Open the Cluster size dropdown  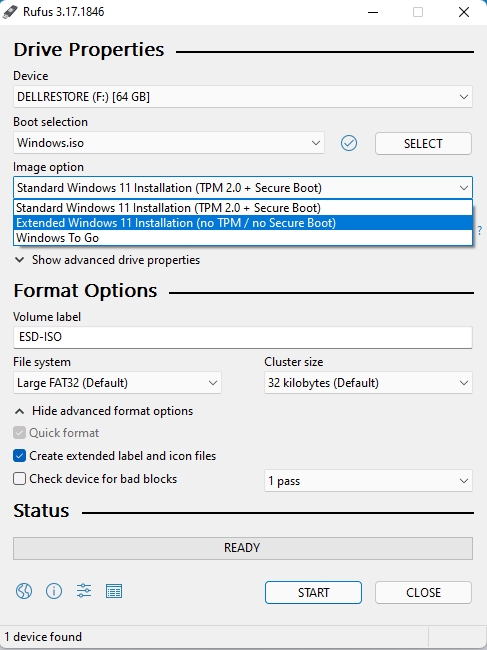click(x=368, y=383)
